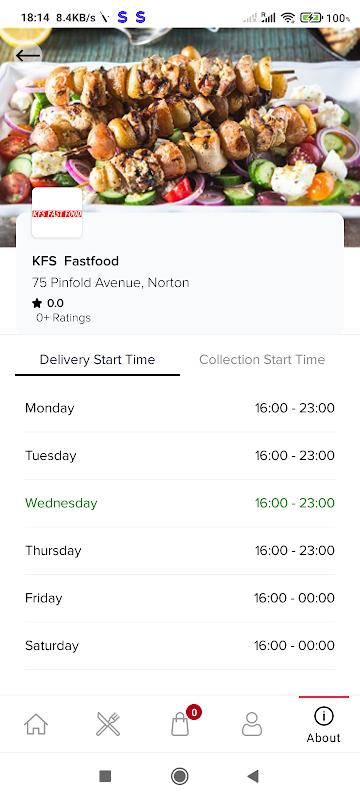Tap the star rating icon

pyautogui.click(x=37, y=304)
